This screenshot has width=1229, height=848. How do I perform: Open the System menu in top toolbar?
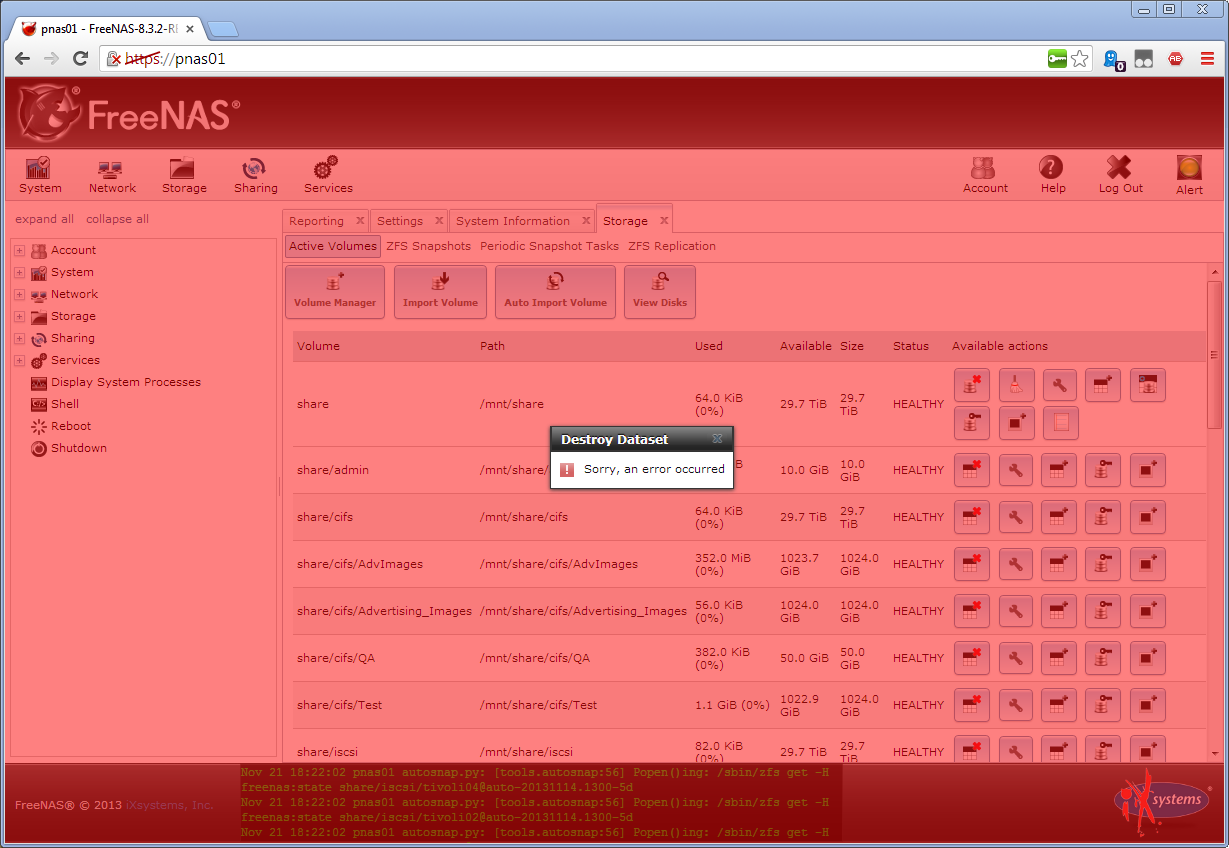(x=40, y=175)
